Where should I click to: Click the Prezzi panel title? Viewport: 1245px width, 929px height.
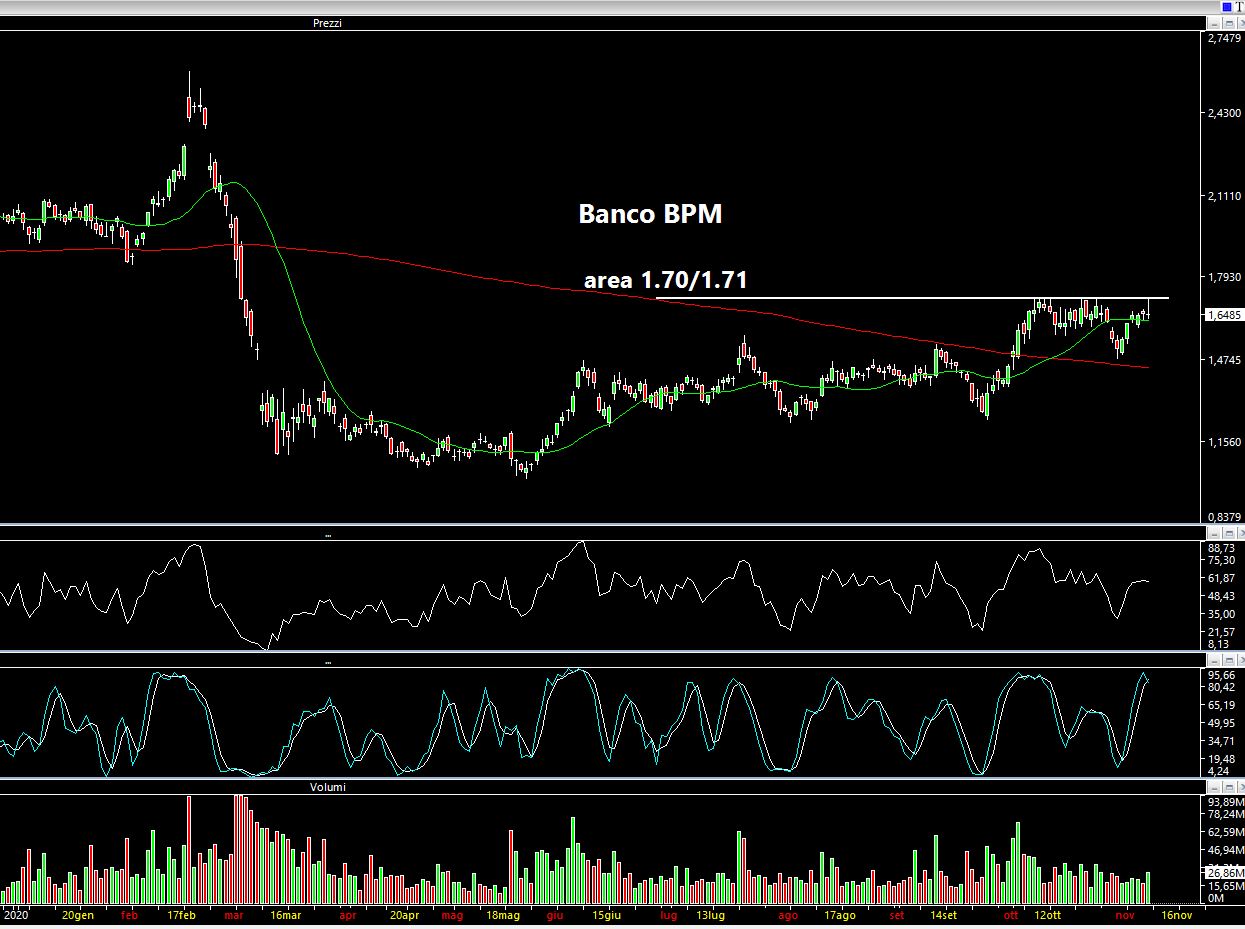pos(327,23)
